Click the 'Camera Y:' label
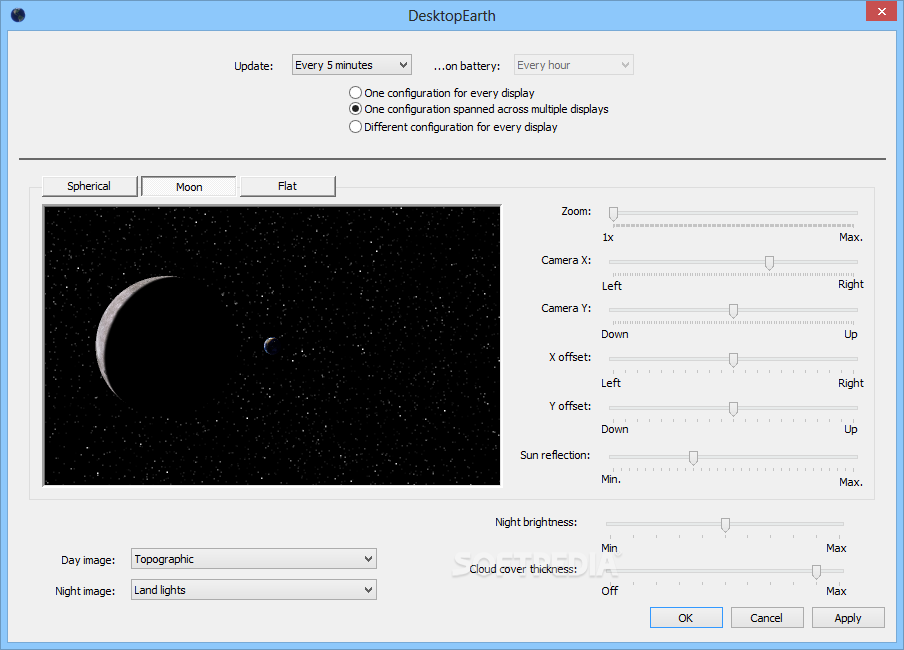904x650 pixels. tap(566, 308)
